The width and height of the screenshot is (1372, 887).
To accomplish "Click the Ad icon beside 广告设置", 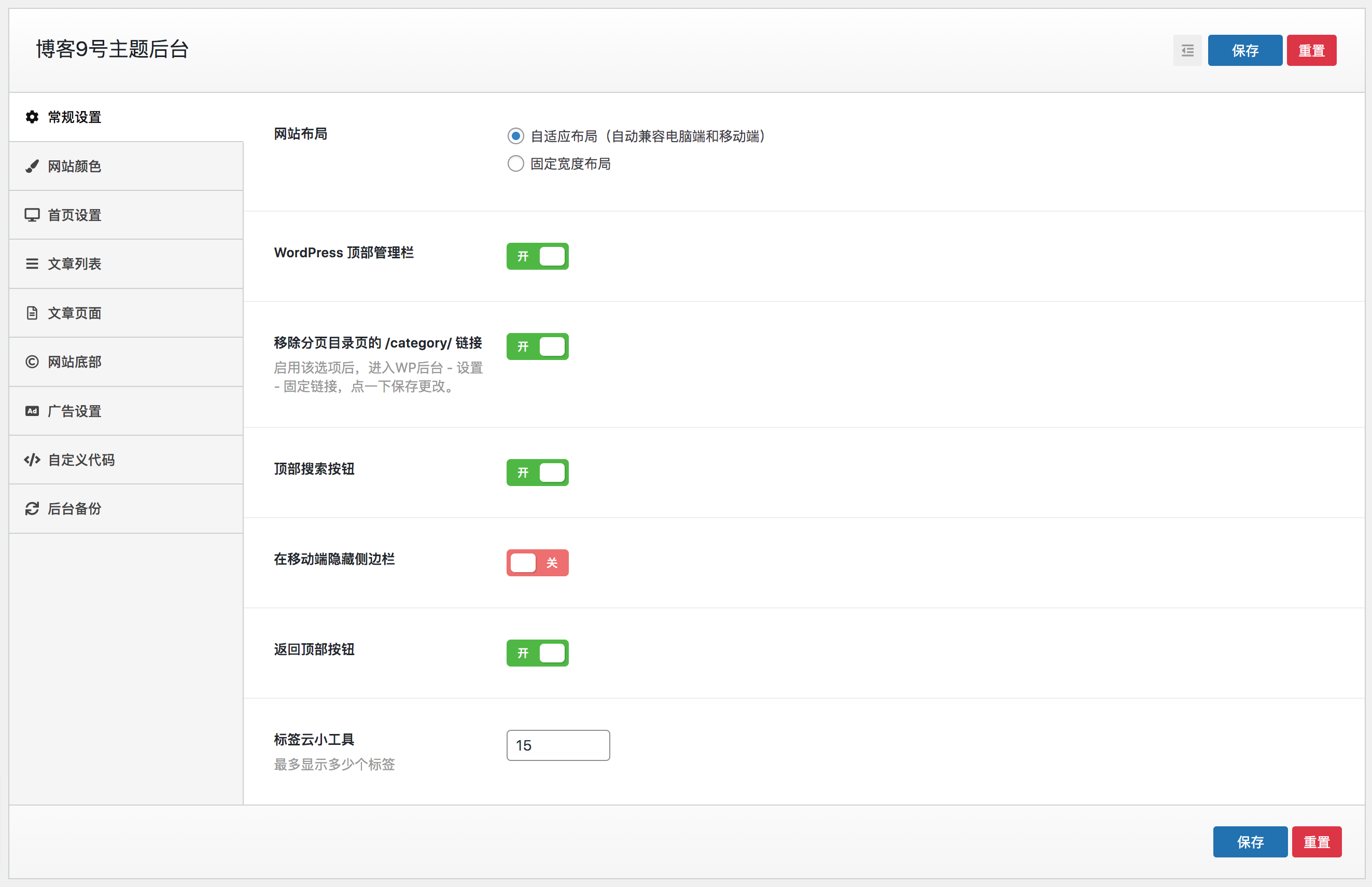I will (32, 411).
